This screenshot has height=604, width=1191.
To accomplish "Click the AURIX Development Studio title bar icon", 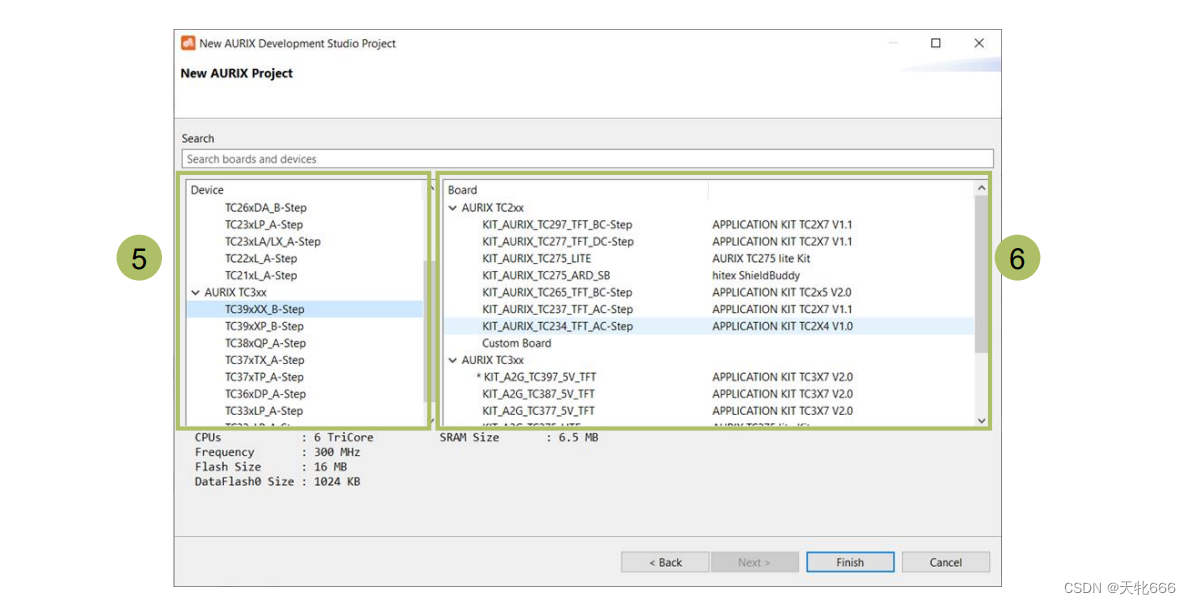I will coord(187,43).
